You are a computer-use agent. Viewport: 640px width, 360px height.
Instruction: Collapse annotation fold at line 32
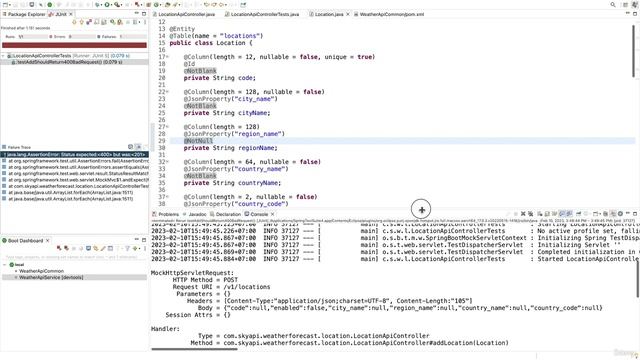tap(167, 162)
